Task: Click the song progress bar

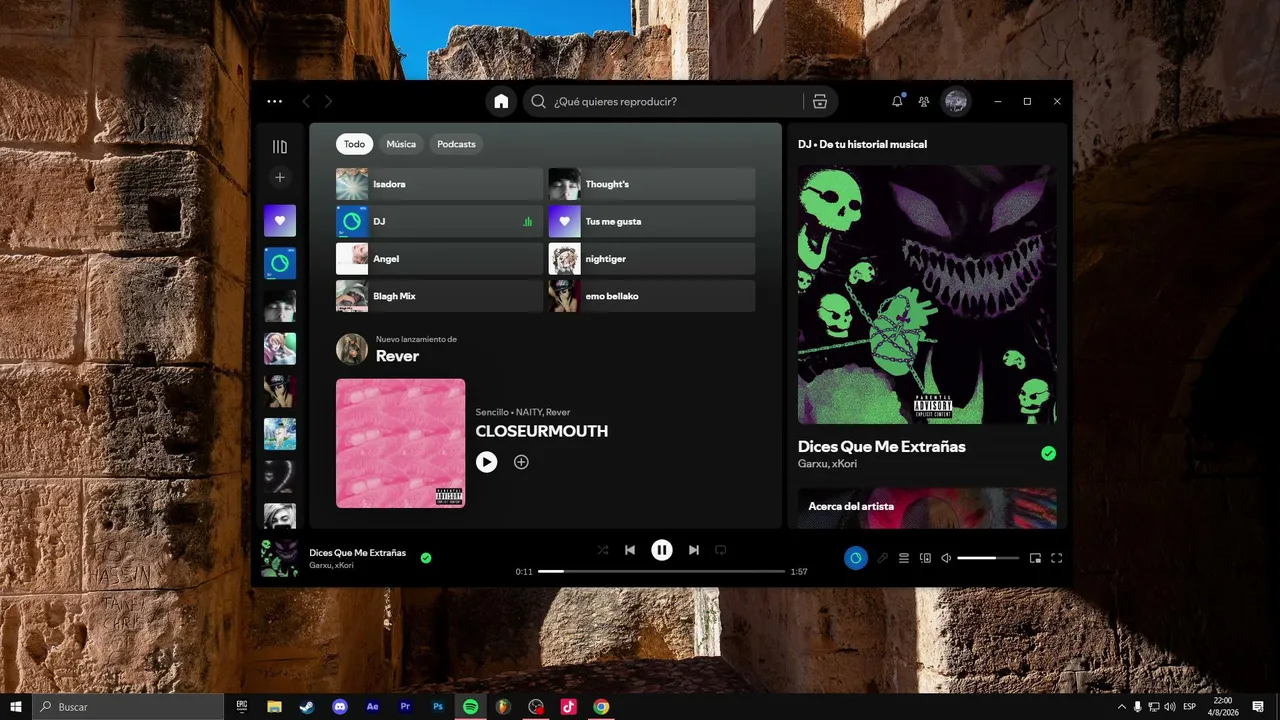Action: 661,571
